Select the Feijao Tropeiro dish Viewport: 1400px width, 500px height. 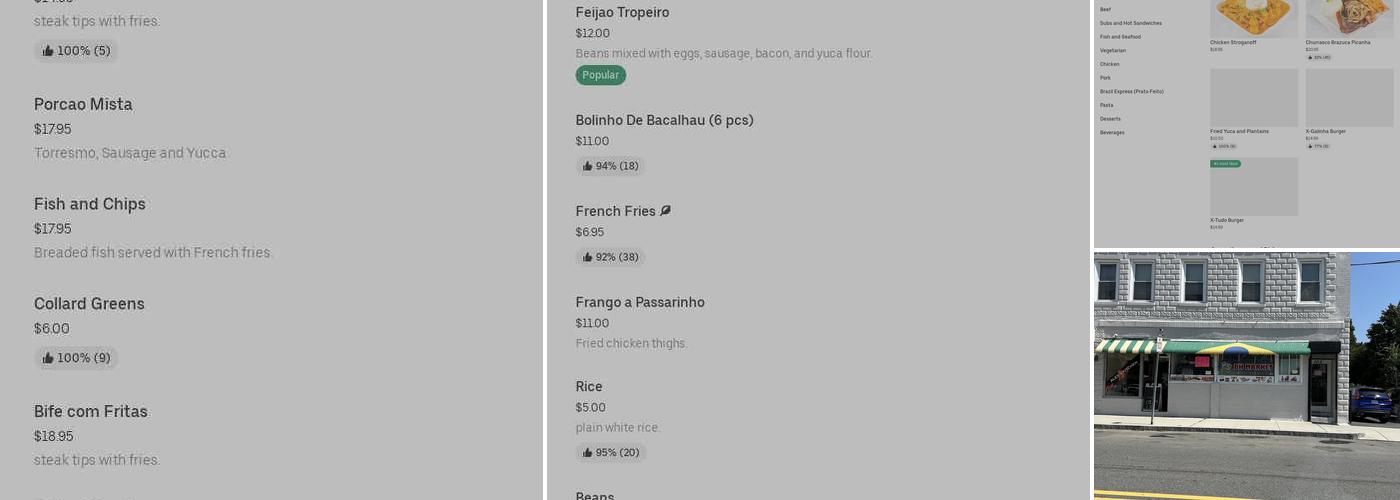pos(622,12)
